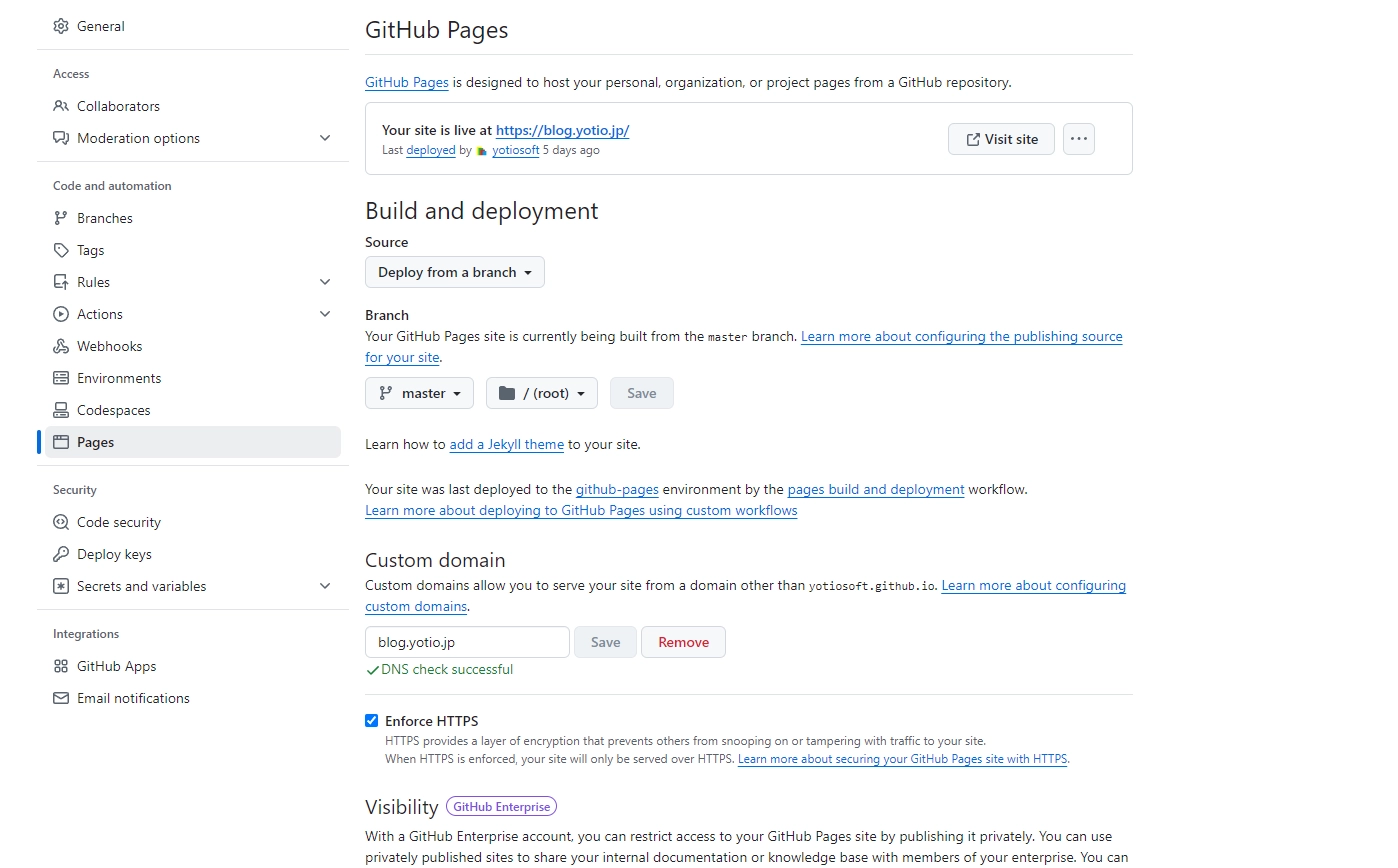Open Learn more about custom workflows link

(x=581, y=510)
